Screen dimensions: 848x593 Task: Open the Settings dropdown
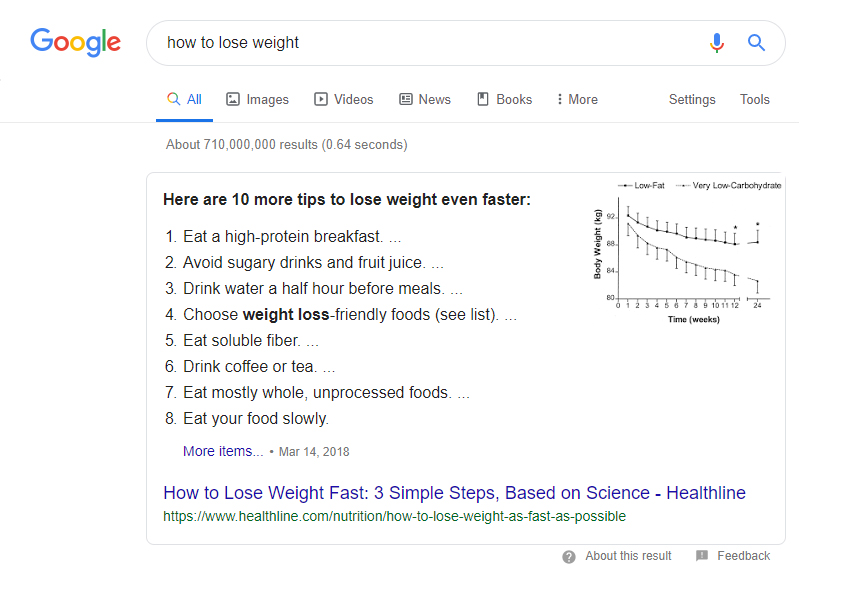click(x=692, y=100)
